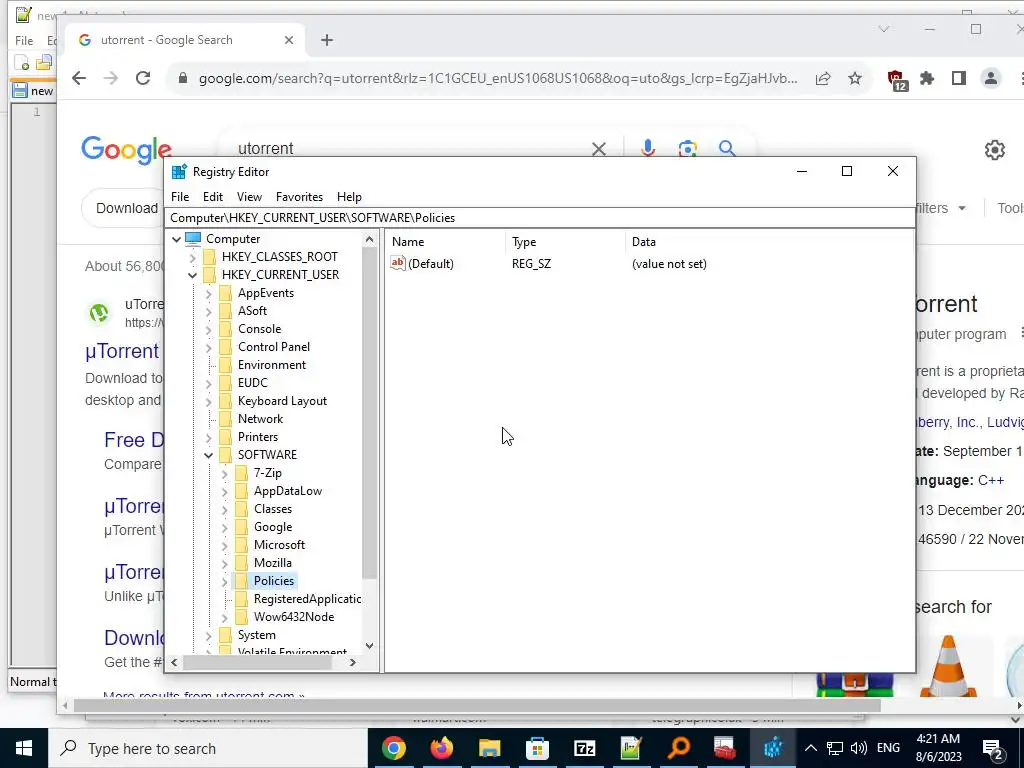1024x768 pixels.
Task: Reload the Chrome page
Action: click(143, 78)
